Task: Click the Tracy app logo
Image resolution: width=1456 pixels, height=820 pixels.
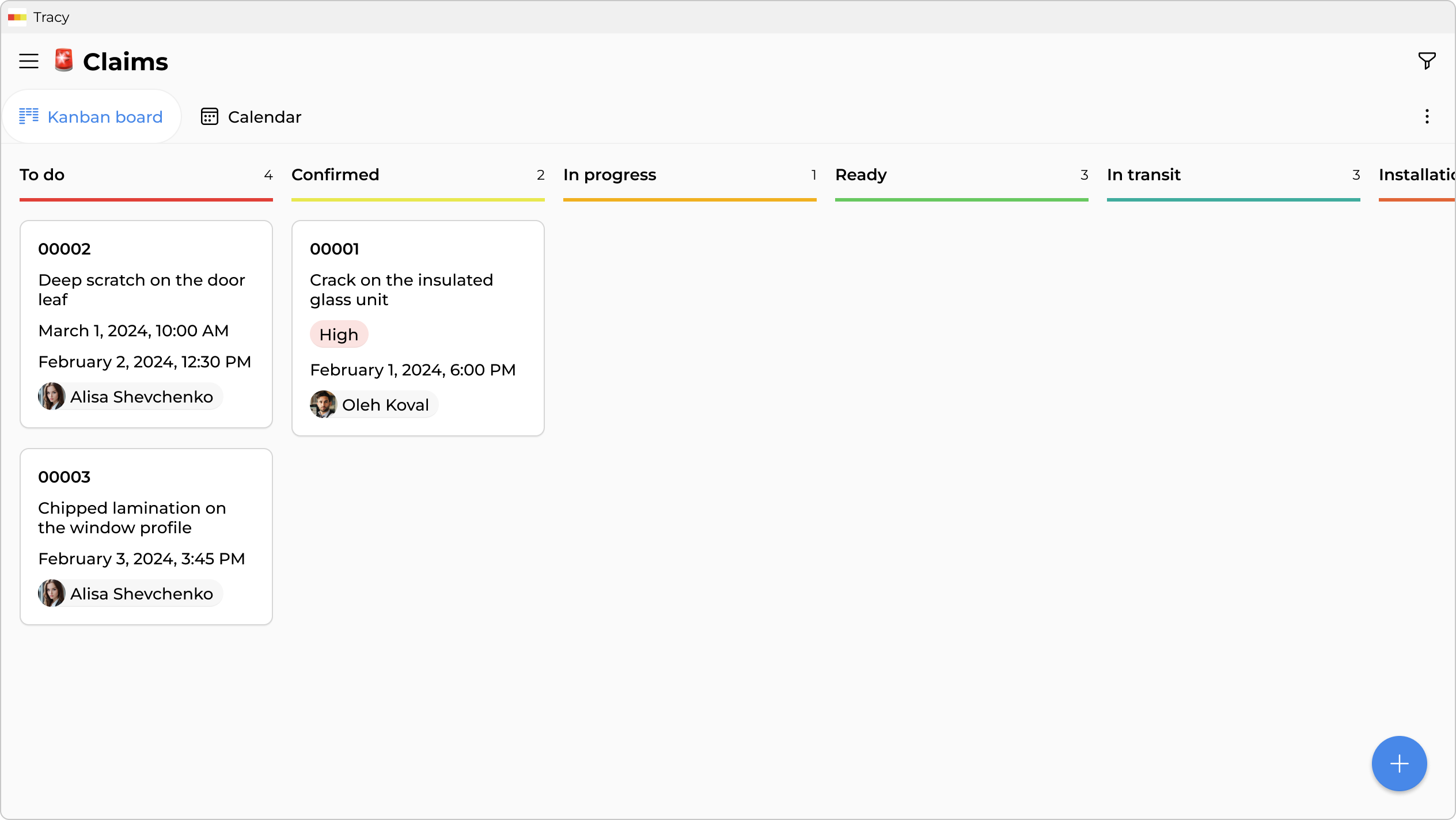Action: (17, 17)
